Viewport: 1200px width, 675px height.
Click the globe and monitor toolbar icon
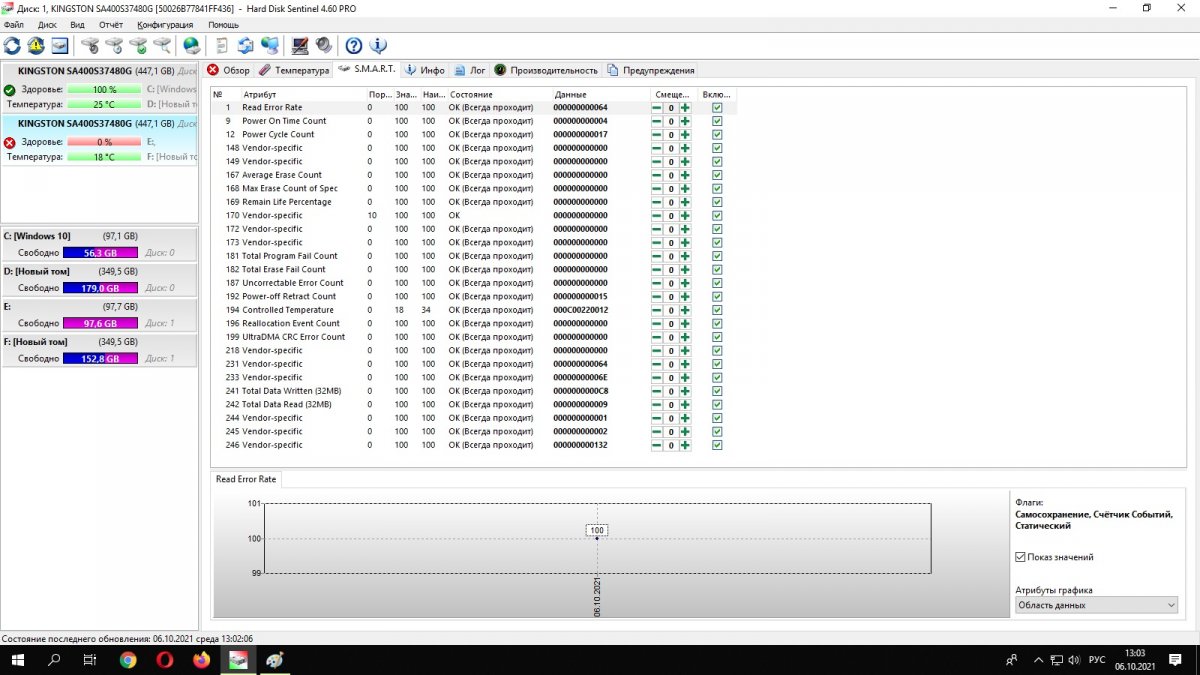click(x=269, y=45)
